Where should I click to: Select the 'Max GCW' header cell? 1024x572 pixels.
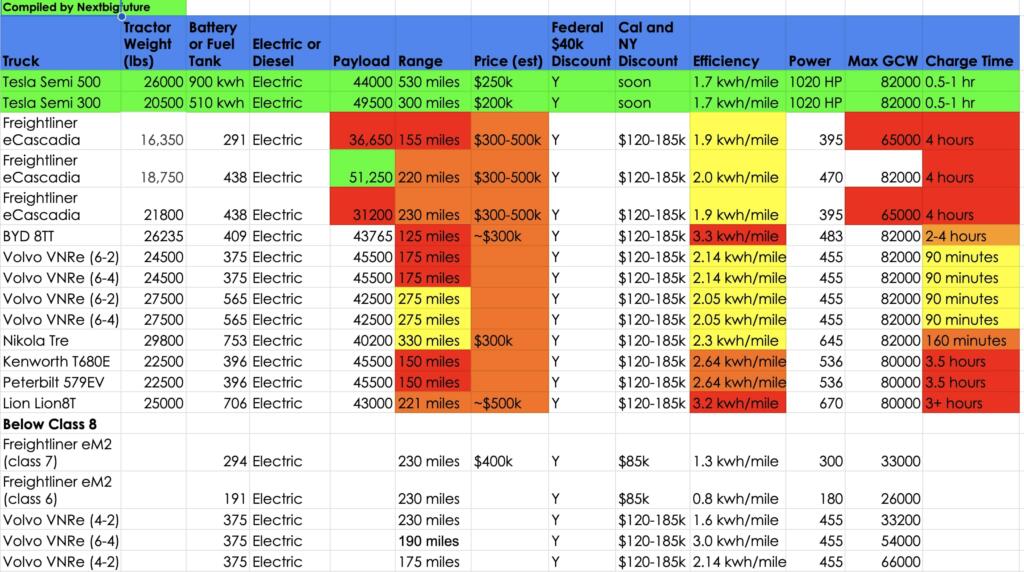tap(882, 61)
